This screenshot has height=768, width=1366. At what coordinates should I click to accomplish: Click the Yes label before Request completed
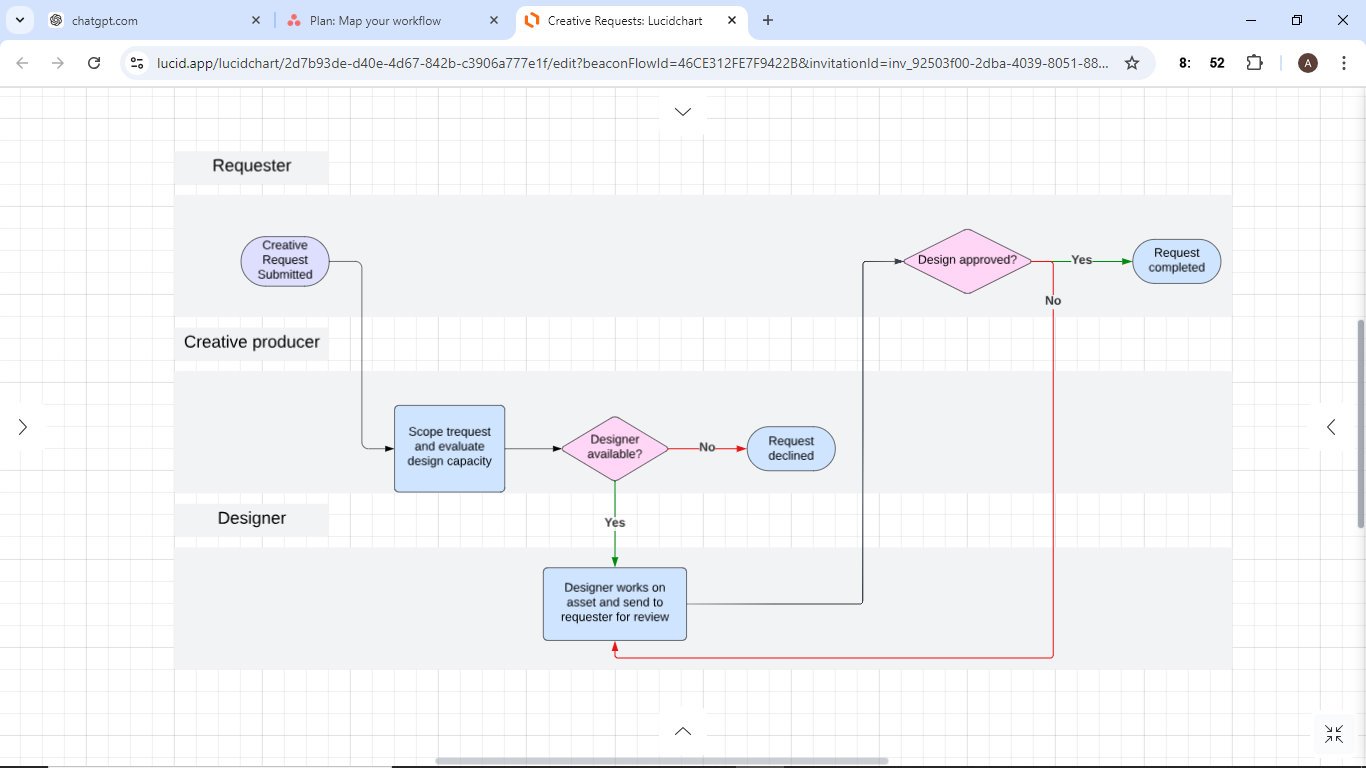[1082, 260]
